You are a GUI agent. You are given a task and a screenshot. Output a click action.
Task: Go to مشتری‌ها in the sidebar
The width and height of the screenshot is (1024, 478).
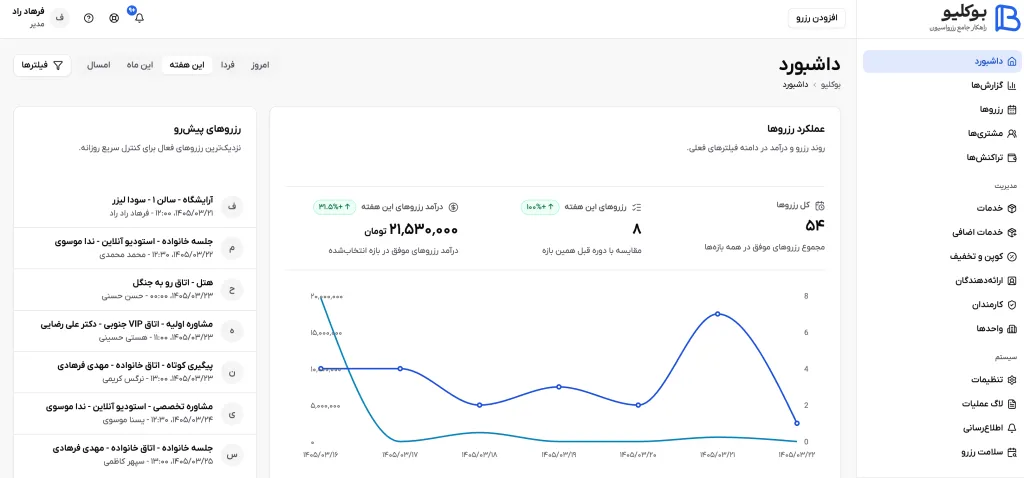pos(940,133)
